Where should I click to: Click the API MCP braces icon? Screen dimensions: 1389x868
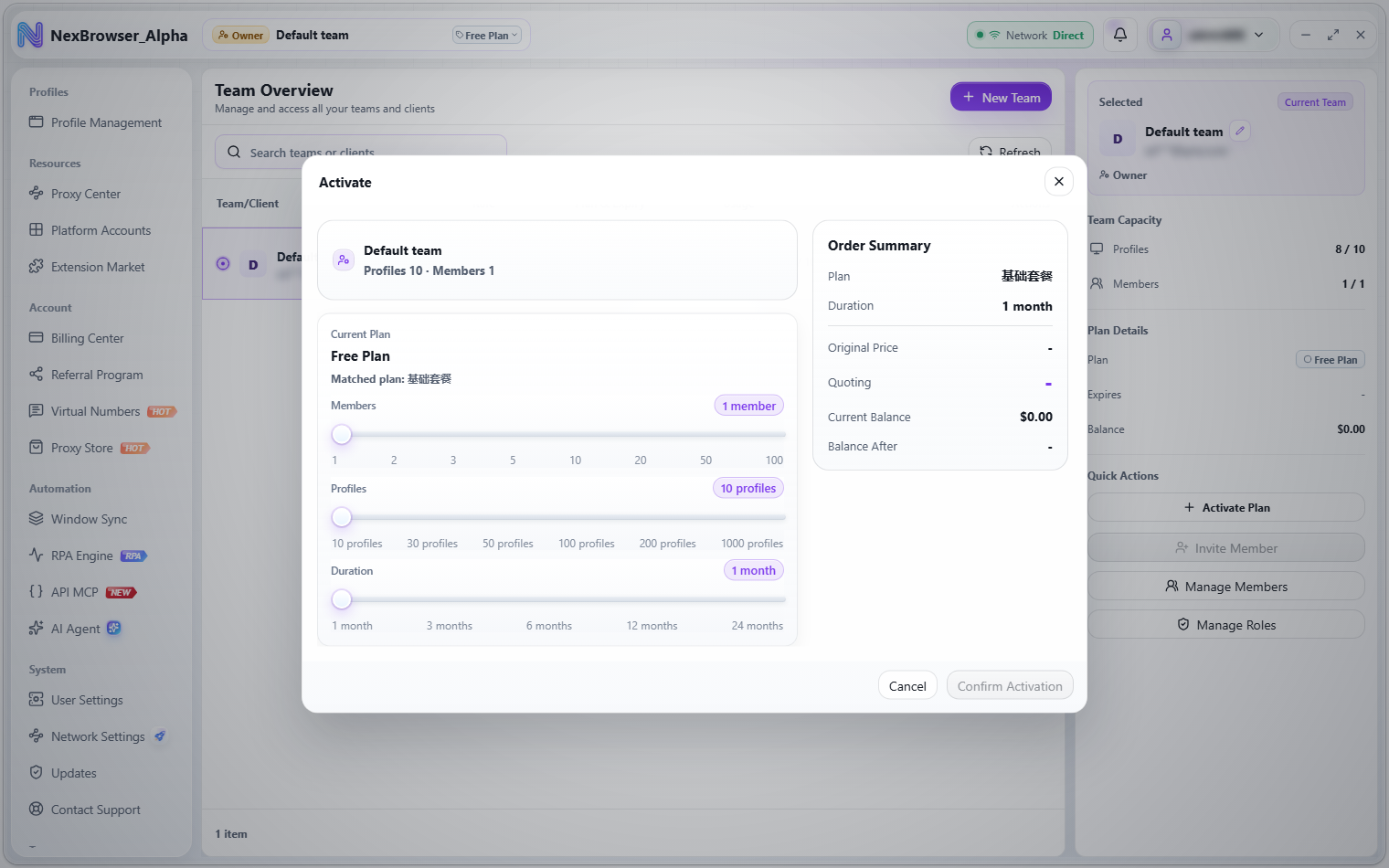point(37,591)
